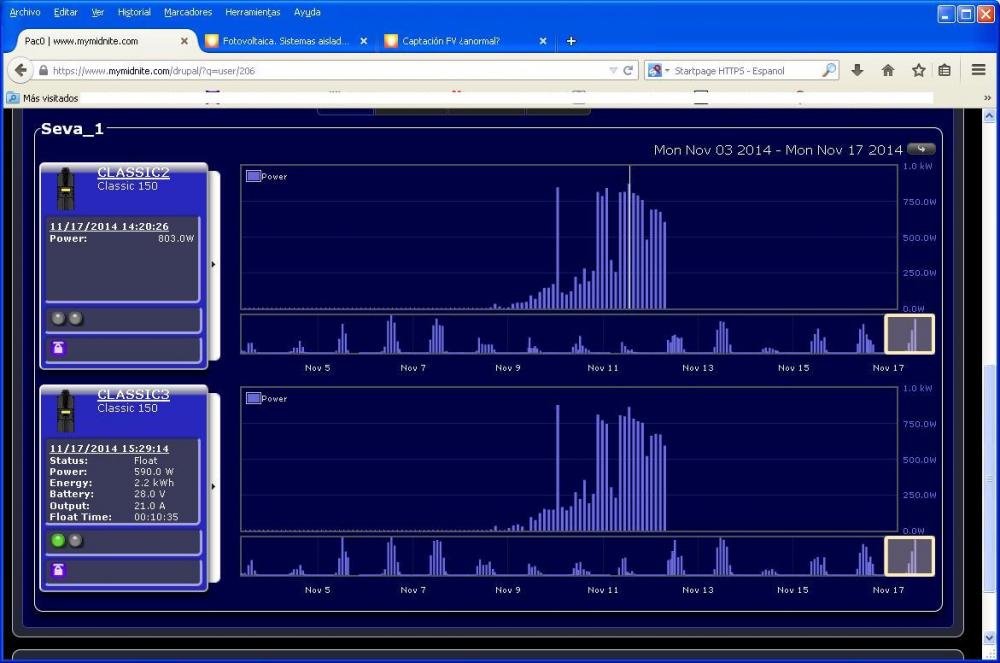Viewport: 1000px width, 663px height.
Task: Open the Ayuda menu
Action: point(307,12)
